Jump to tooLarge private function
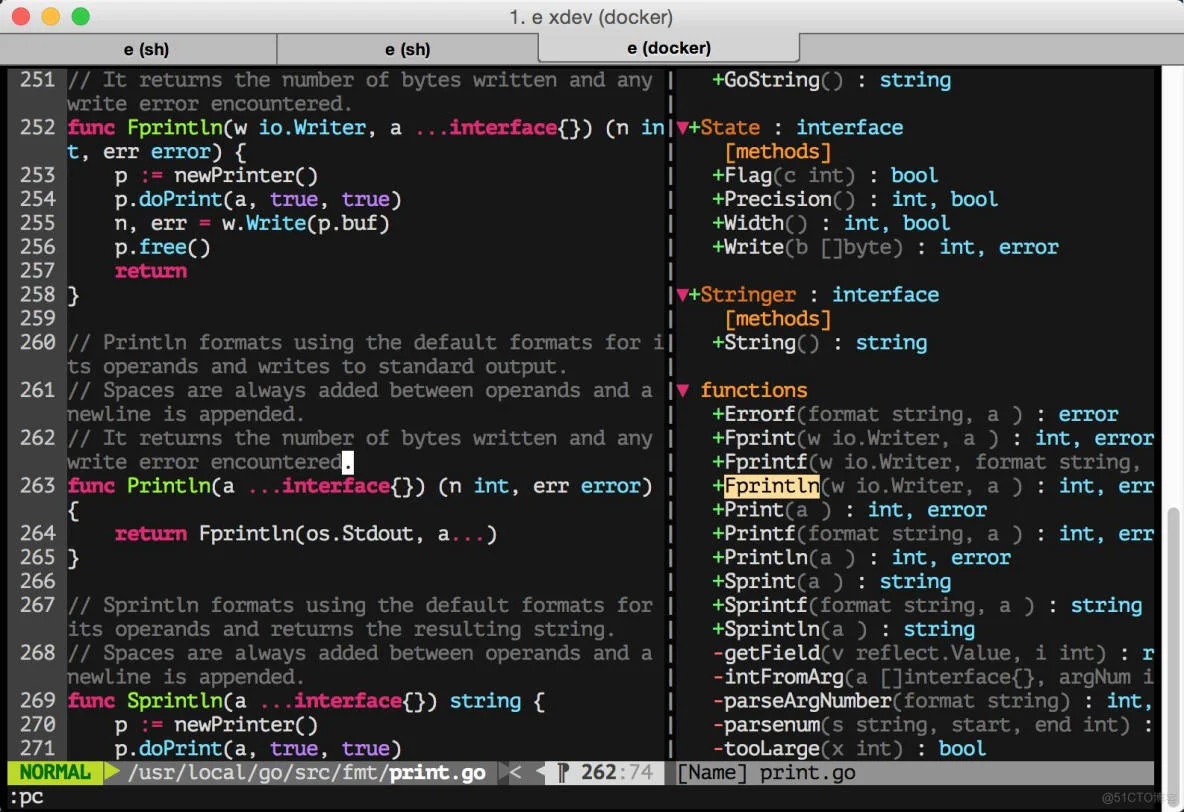 (849, 749)
